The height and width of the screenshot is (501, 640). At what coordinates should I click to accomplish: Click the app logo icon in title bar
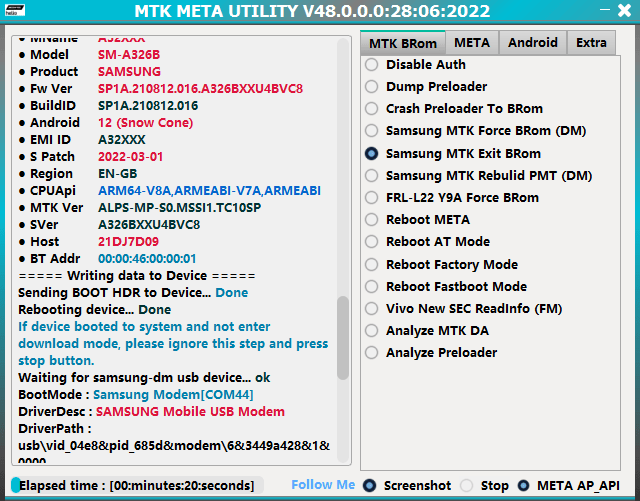tap(15, 10)
